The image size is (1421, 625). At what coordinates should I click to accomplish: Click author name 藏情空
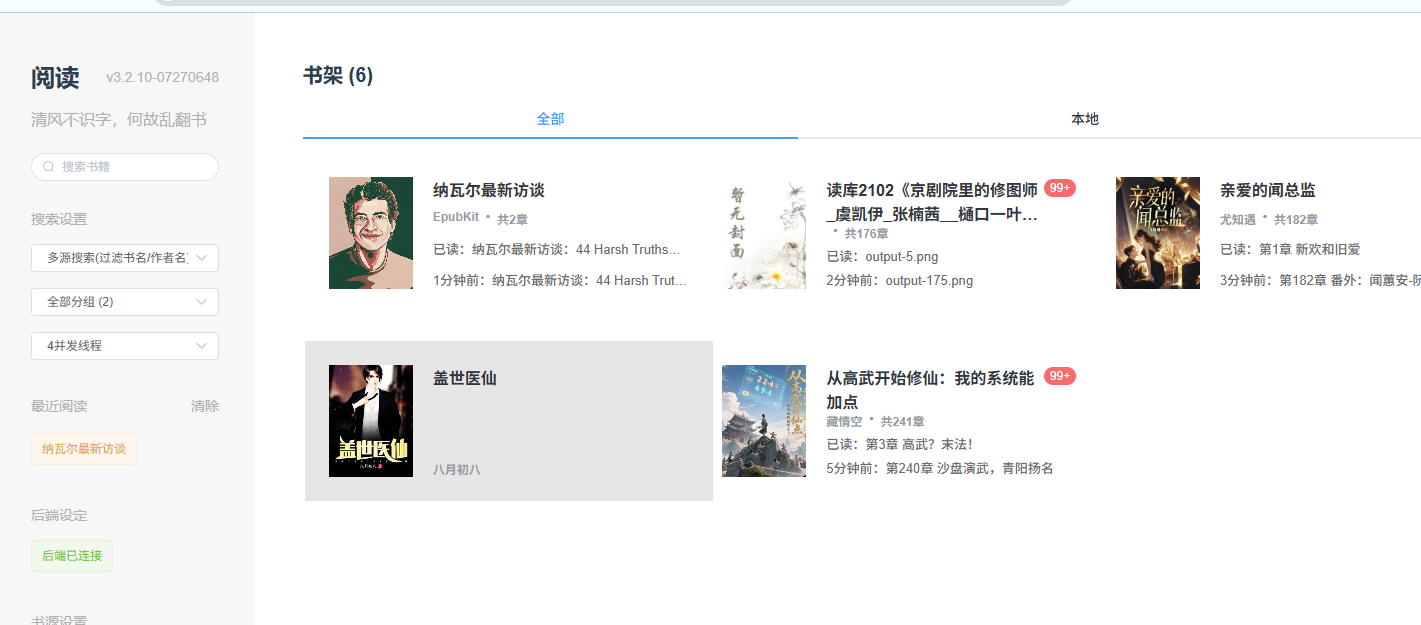tap(845, 421)
